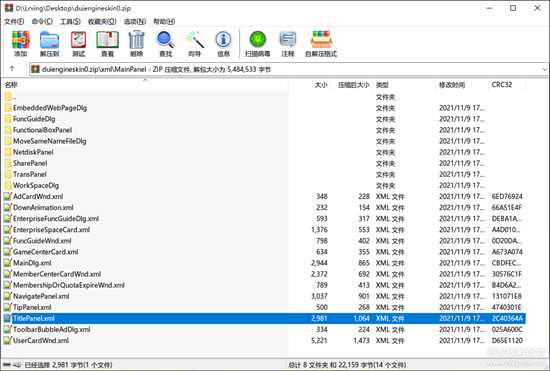This screenshot has width=550, height=371.
Task: Click the folder icon beside FuncGuideDlg
Action: pyautogui.click(x=8, y=119)
